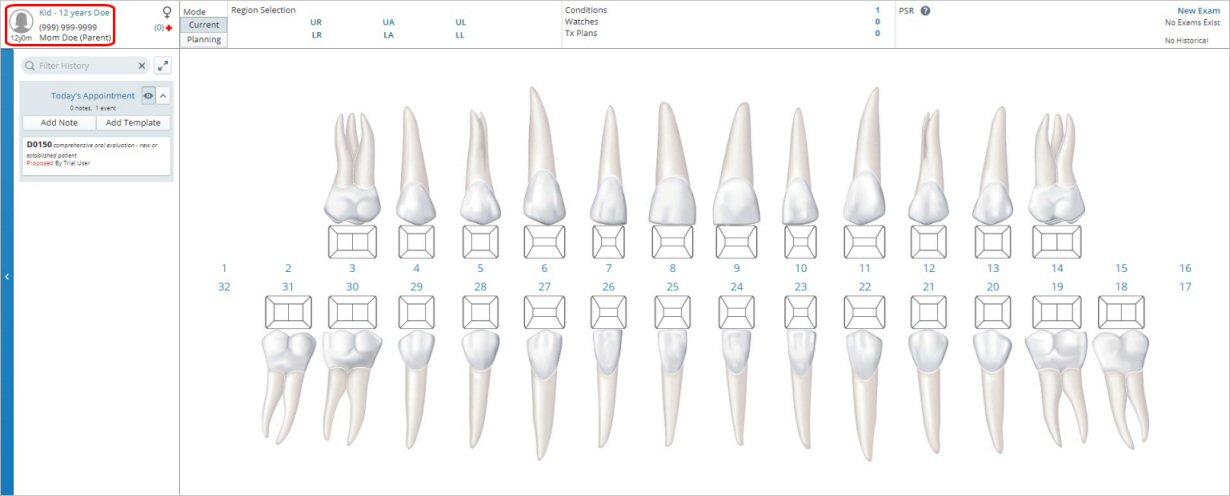
Task: Click the red medical alert cross icon
Action: click(169, 28)
